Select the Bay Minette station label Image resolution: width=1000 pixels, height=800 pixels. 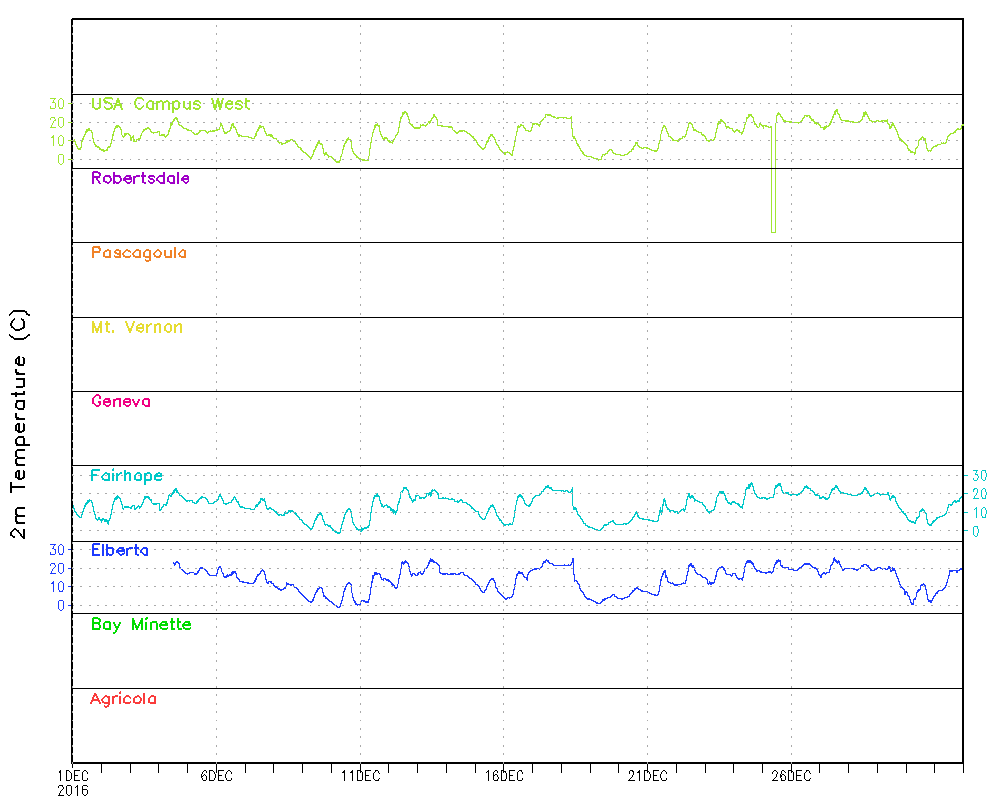(x=140, y=625)
